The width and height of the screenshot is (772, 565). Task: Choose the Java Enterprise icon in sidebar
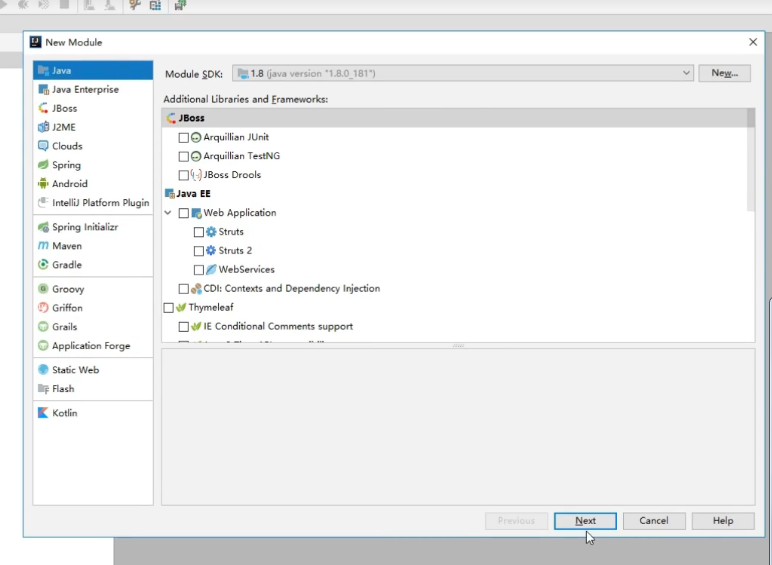pos(43,90)
